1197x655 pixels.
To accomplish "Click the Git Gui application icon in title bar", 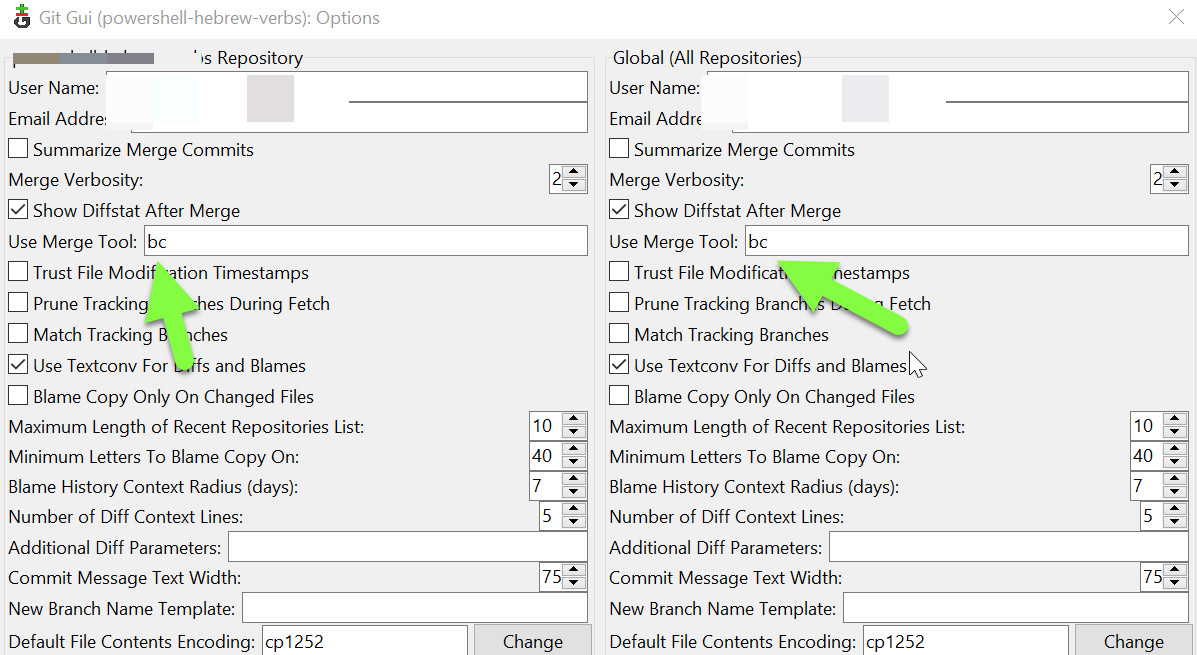I will point(21,17).
